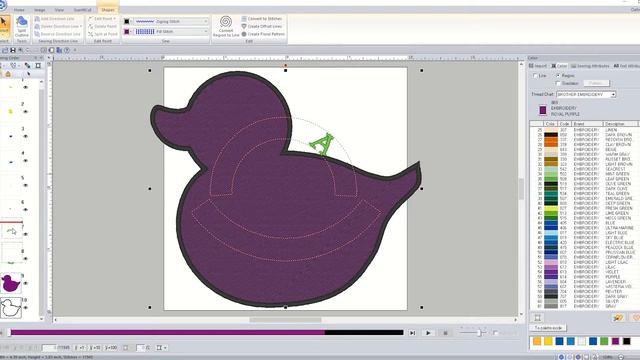Toggle visibility of sewing order item 1

26,87
